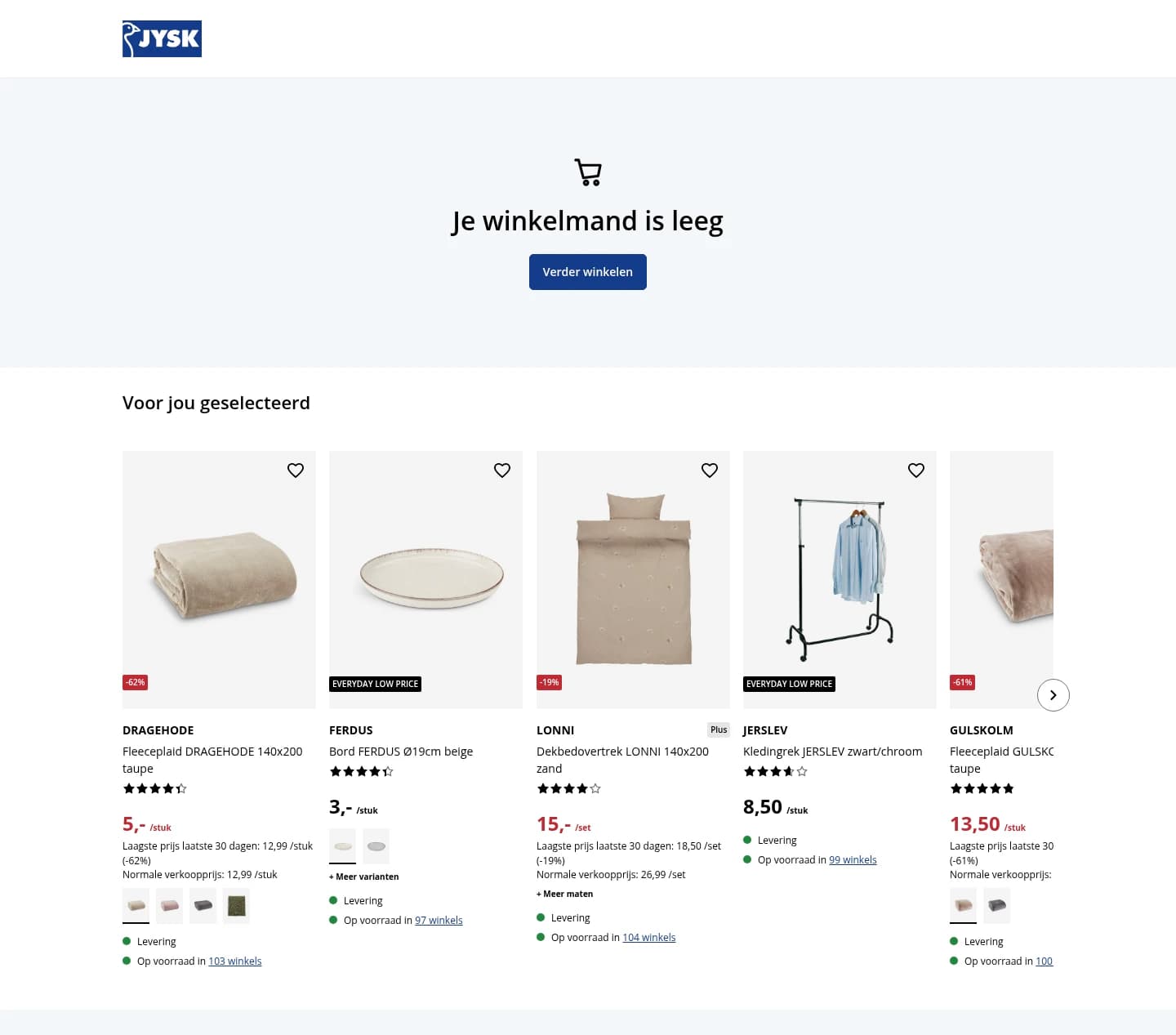
Task: Expand the carousel with the right arrow
Action: [1053, 695]
